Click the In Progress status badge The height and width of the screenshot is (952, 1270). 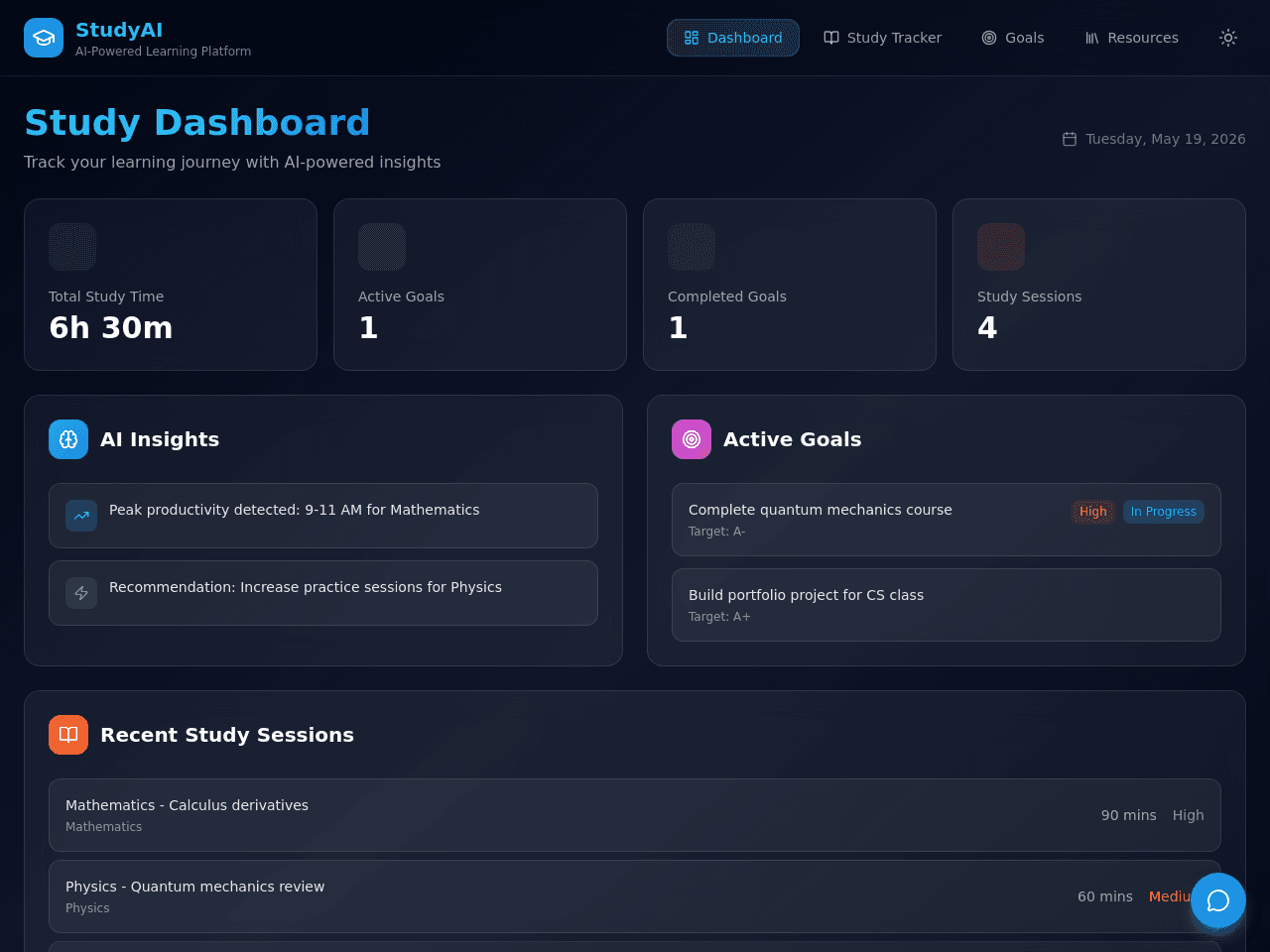[1164, 512]
